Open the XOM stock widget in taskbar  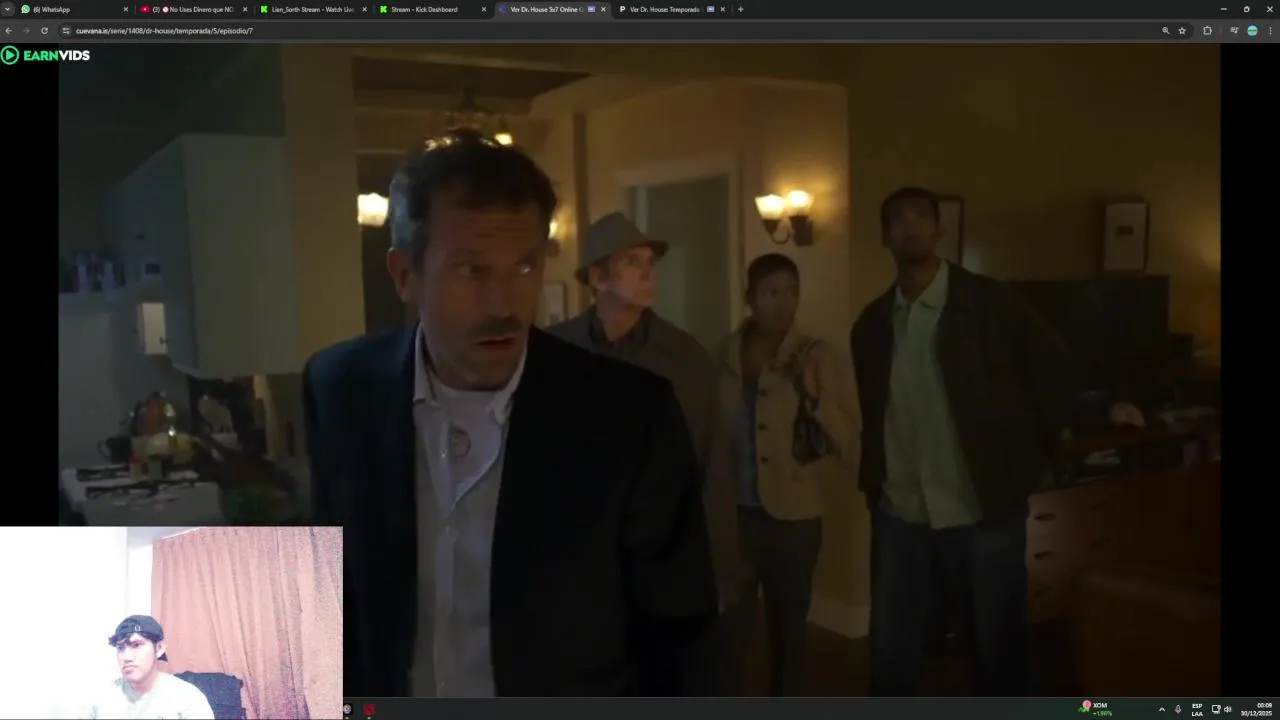pos(1097,709)
